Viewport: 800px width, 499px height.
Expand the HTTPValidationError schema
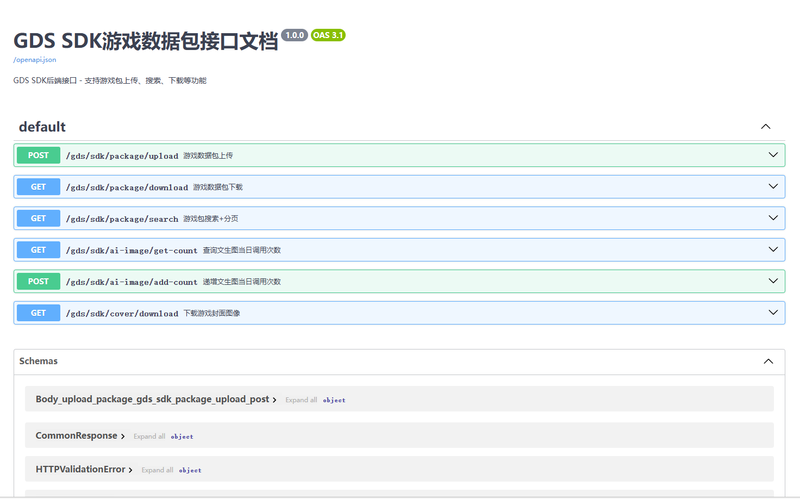tap(84, 469)
